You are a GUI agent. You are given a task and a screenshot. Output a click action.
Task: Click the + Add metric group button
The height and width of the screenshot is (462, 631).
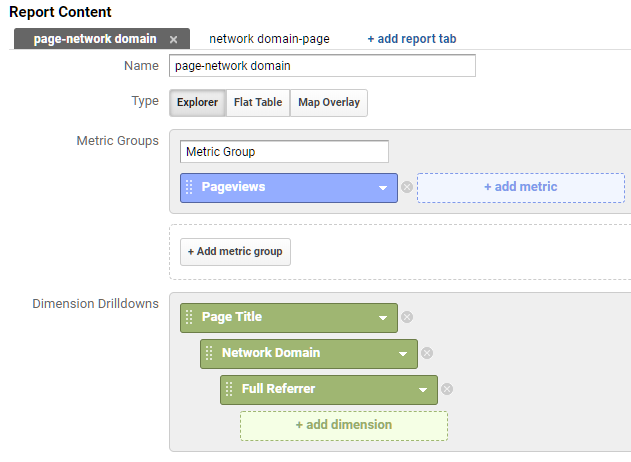pos(235,252)
